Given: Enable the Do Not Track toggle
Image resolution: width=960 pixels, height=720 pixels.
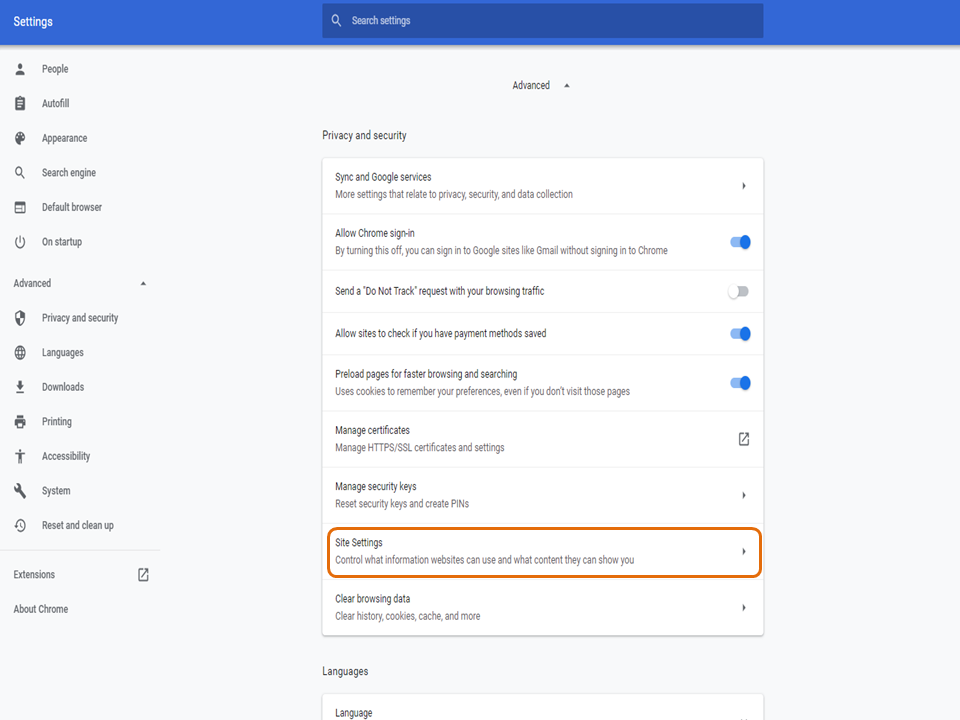Looking at the screenshot, I should click(x=738, y=292).
